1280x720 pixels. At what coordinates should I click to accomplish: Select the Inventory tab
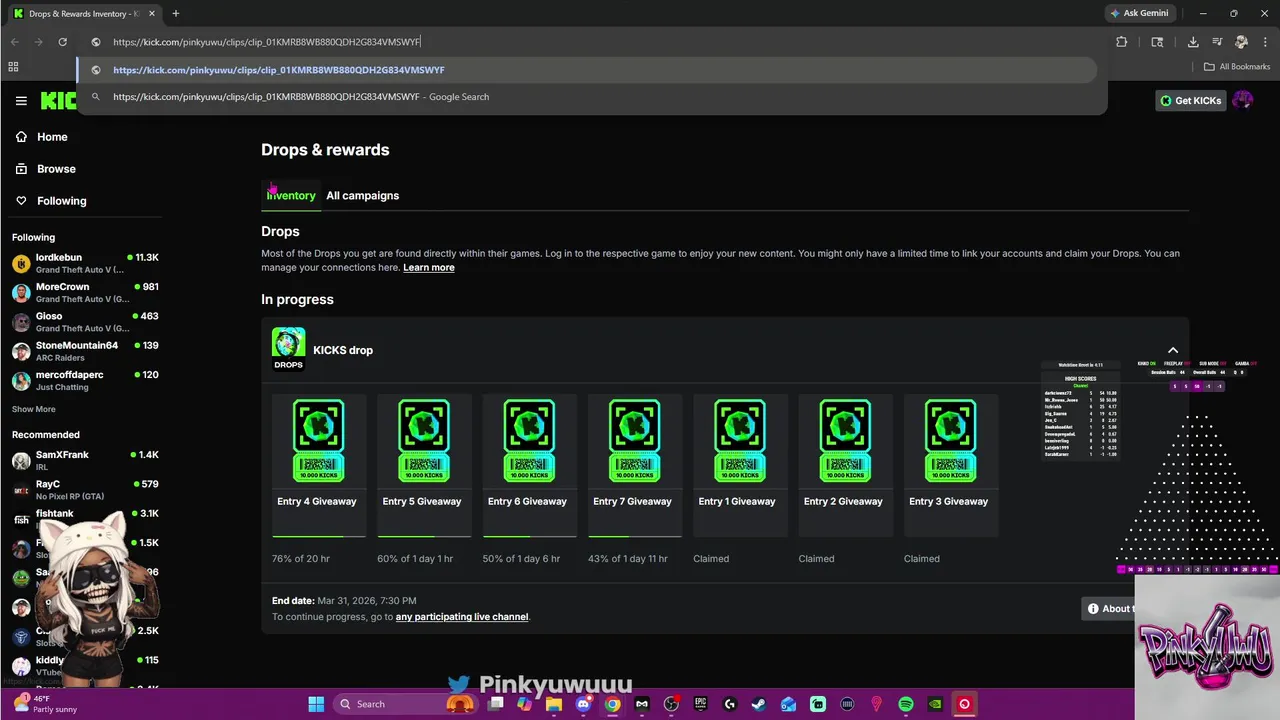point(291,195)
